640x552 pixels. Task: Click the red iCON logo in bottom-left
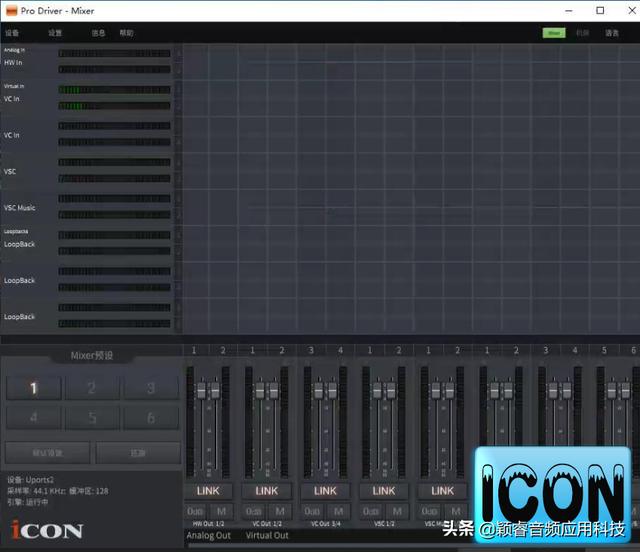(47, 530)
